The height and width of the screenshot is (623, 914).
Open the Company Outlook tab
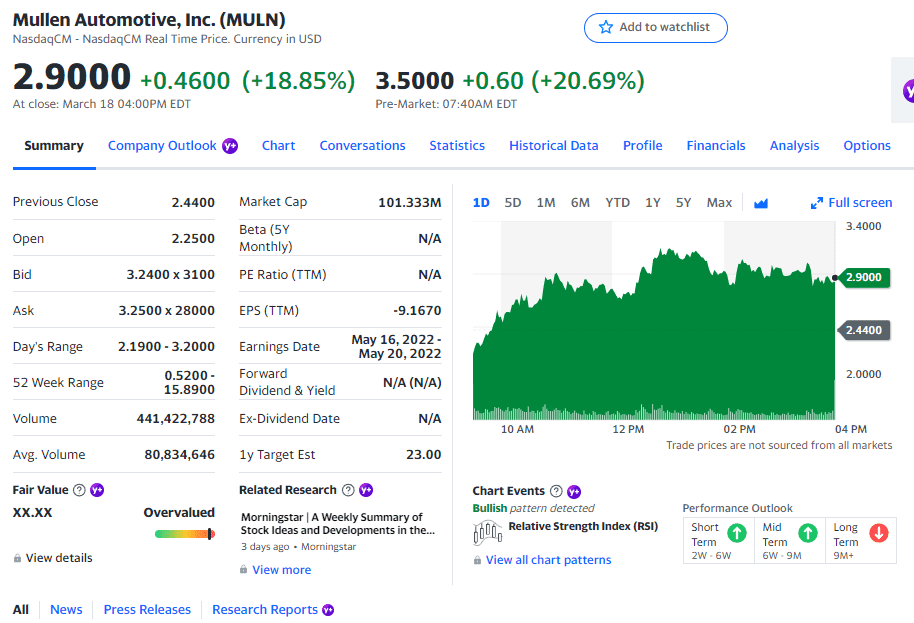coord(162,146)
